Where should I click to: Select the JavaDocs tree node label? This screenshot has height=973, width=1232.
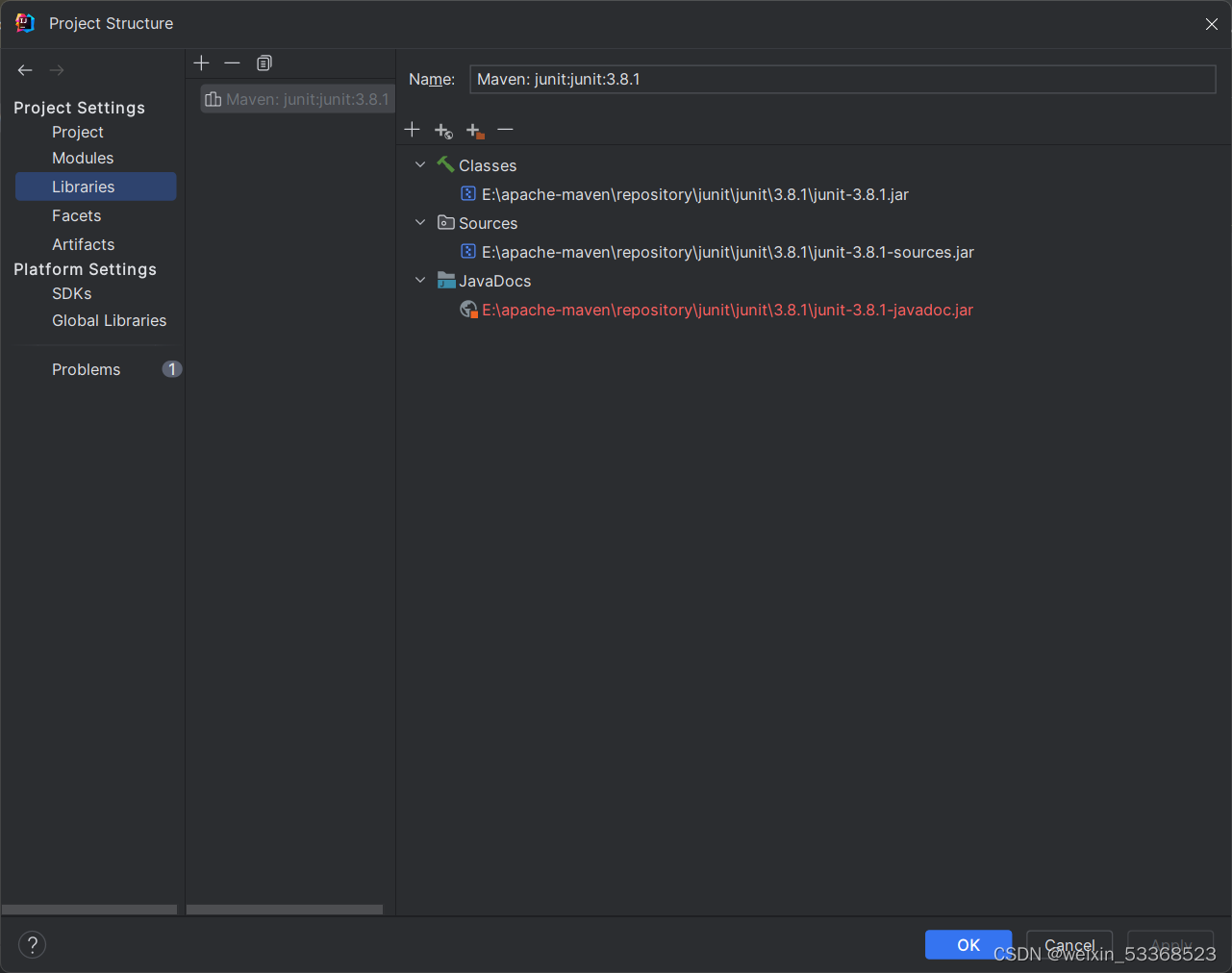(495, 281)
